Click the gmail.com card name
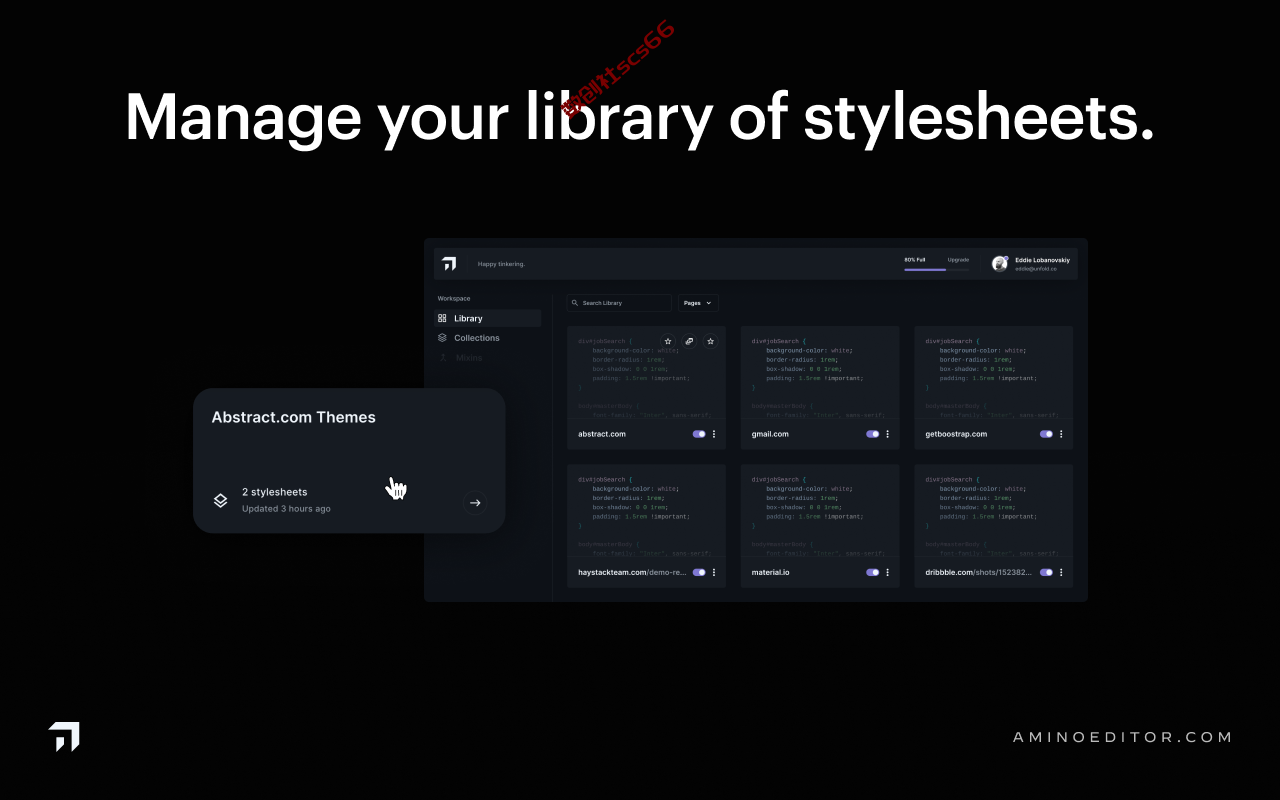The height and width of the screenshot is (800, 1280). 770,434
